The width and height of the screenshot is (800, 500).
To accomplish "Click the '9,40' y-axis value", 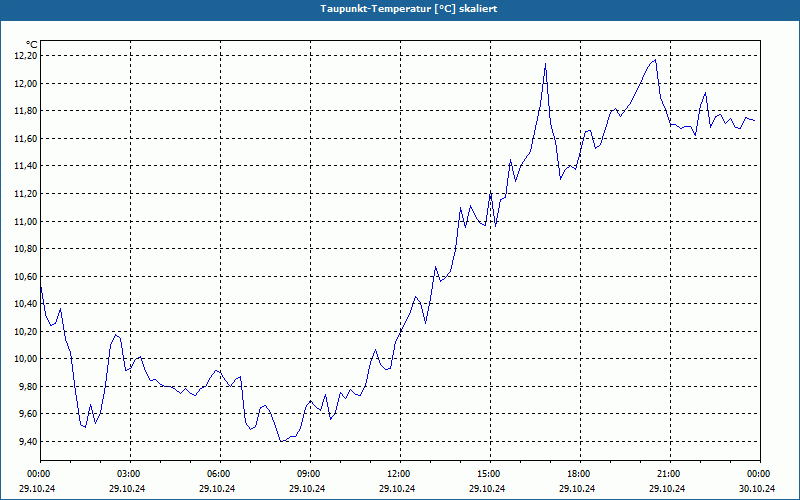I will [27, 441].
